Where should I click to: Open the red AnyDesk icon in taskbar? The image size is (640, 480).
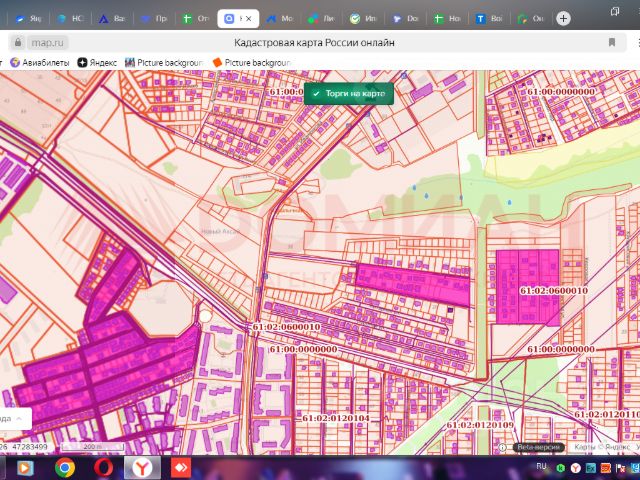181,467
